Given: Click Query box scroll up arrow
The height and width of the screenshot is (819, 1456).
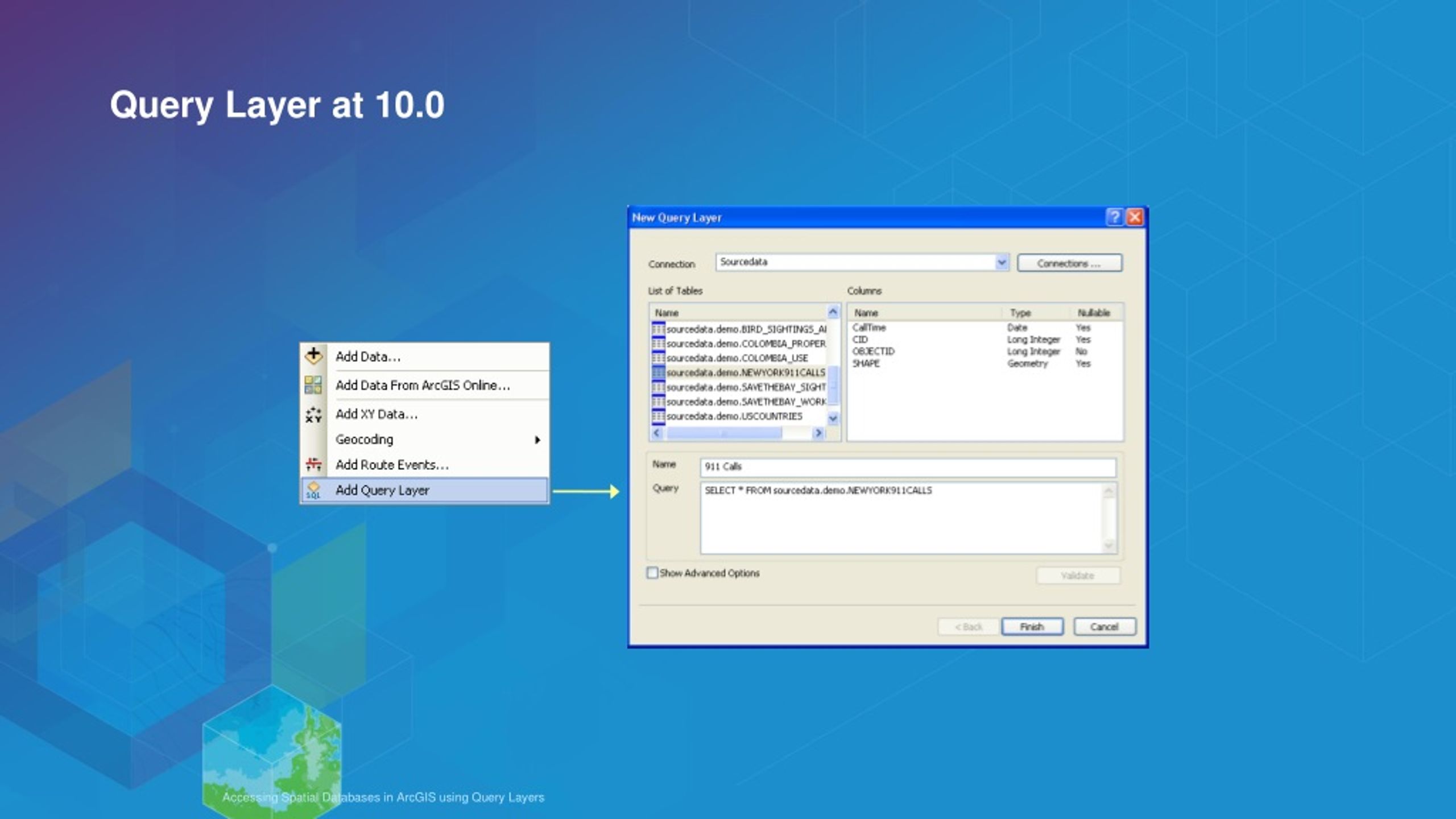Looking at the screenshot, I should tap(1109, 491).
